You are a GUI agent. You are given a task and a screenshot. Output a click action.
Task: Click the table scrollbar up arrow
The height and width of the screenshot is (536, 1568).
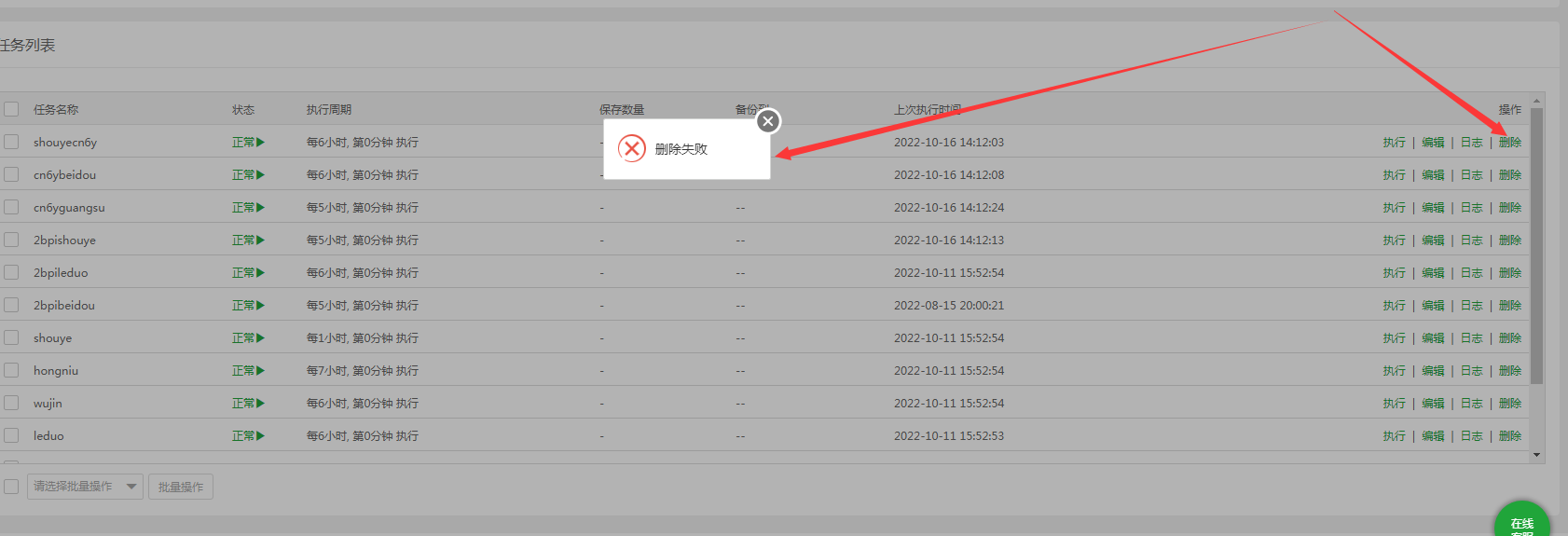pos(1536,101)
